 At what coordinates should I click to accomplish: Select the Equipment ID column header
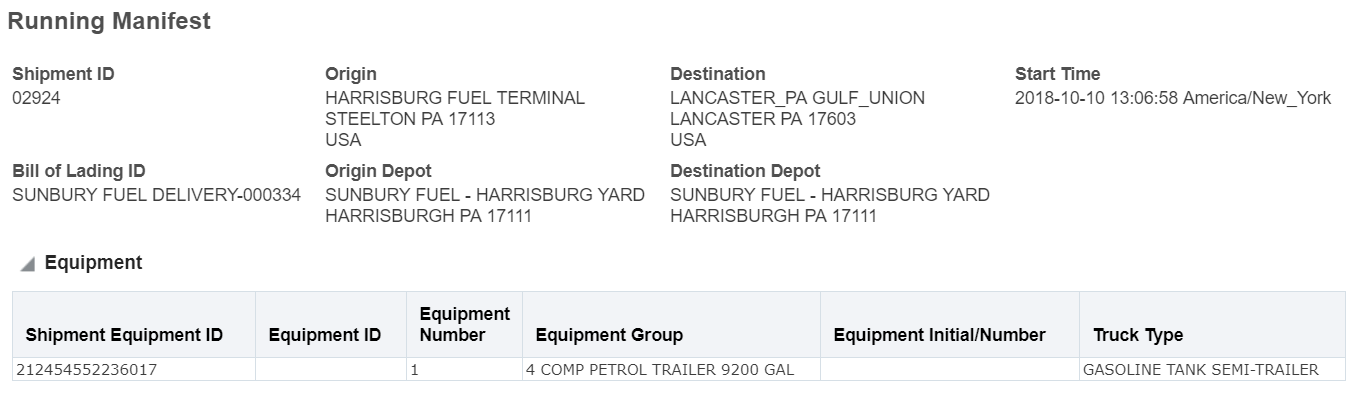tap(325, 335)
